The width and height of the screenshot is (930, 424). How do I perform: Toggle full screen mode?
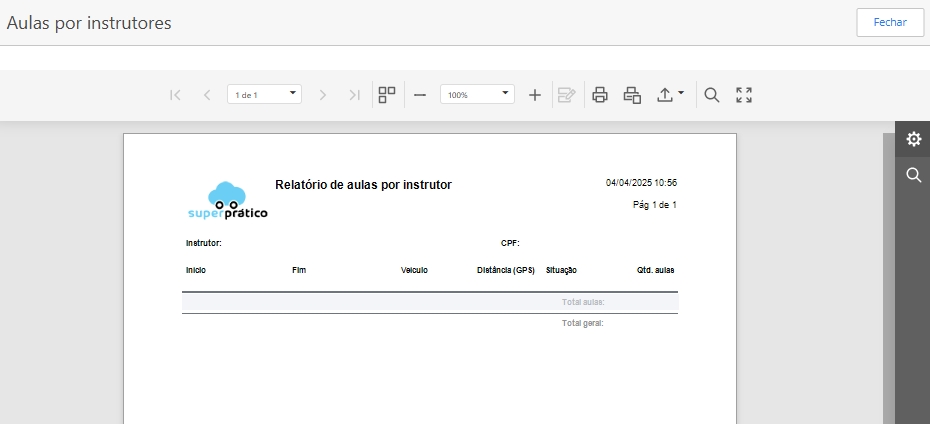[744, 95]
